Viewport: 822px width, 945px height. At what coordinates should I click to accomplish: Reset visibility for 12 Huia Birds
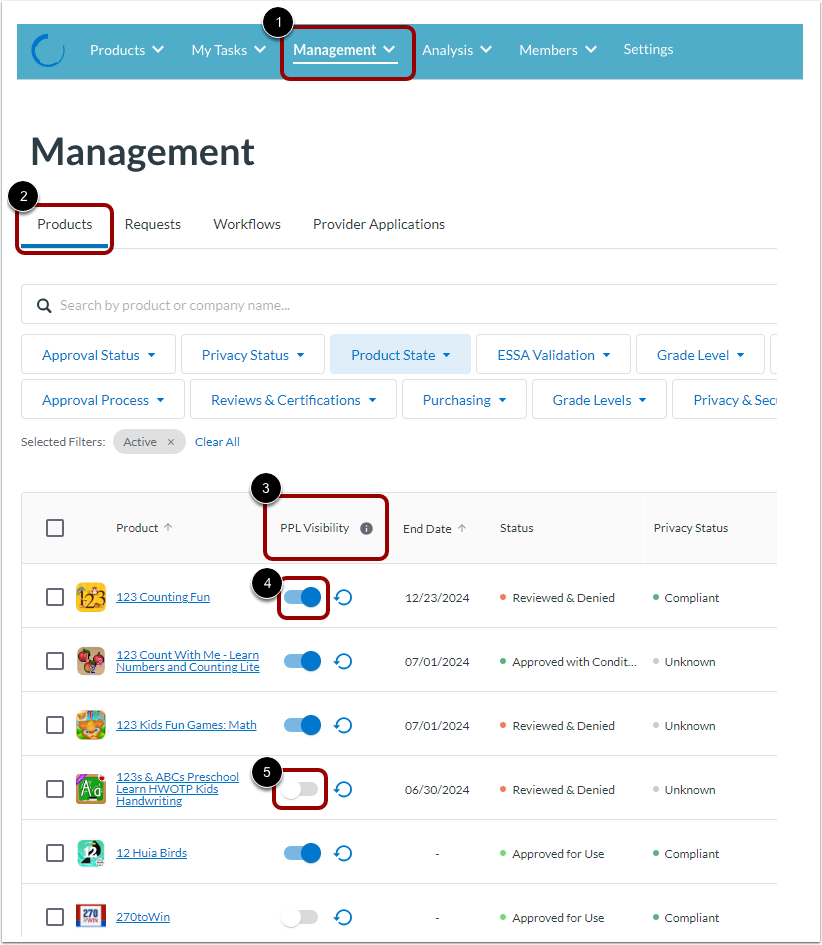pyautogui.click(x=343, y=853)
